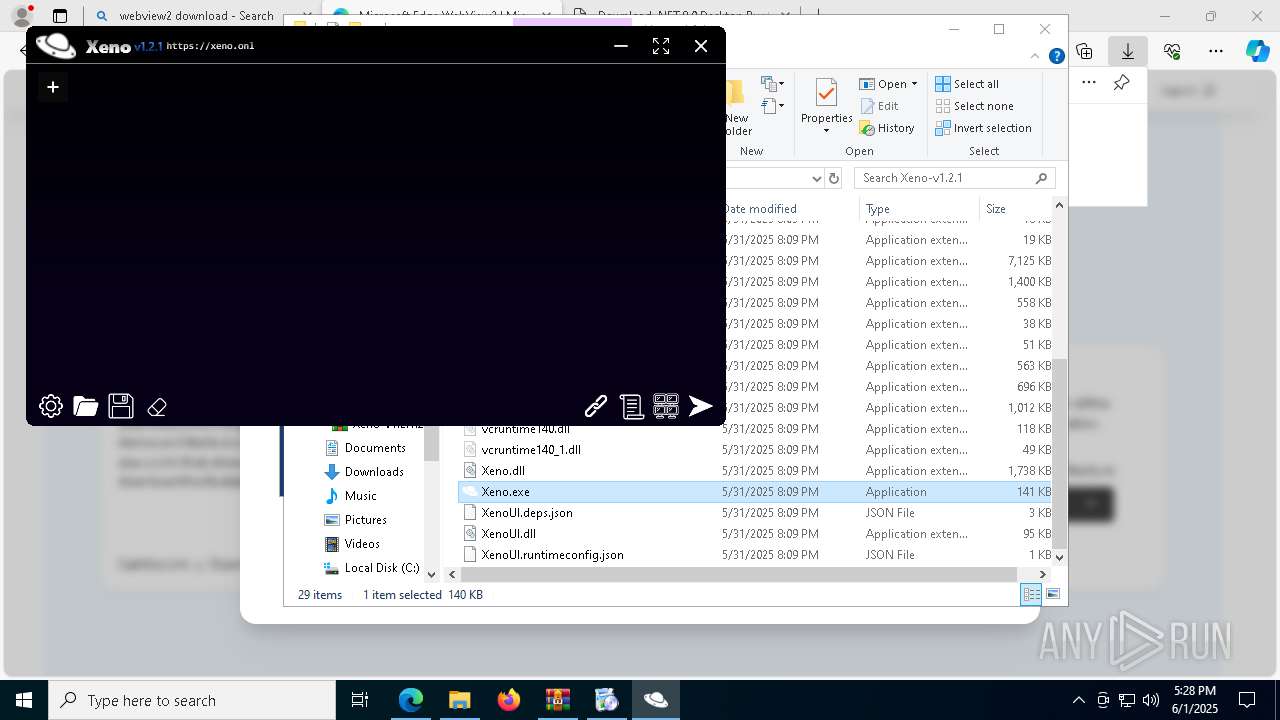Click down arrow of navigation pane scrollbar
Viewport: 1280px width, 720px height.
click(x=432, y=574)
